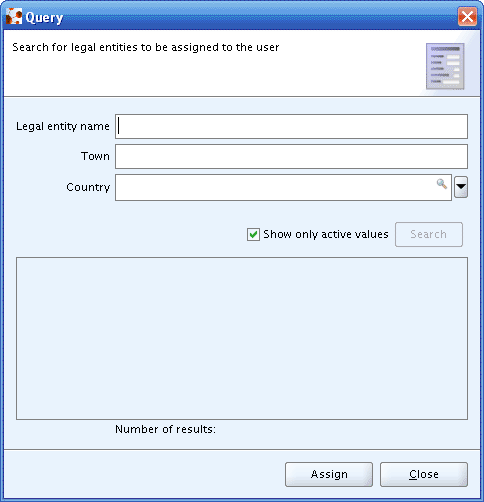Click the form illustration icon in header
This screenshot has height=502, width=484.
pyautogui.click(x=445, y=66)
